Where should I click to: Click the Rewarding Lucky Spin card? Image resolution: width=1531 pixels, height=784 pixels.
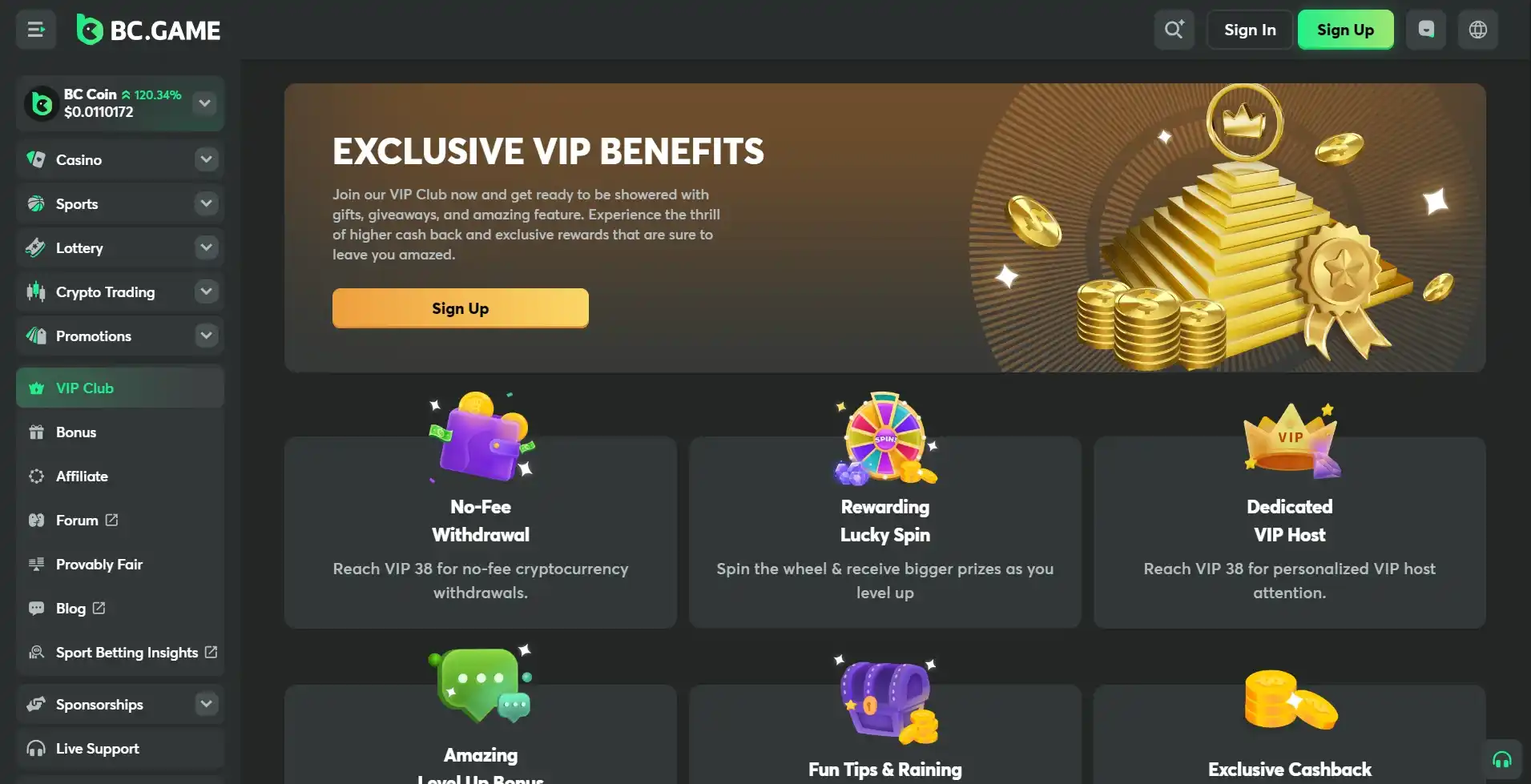[x=884, y=533]
